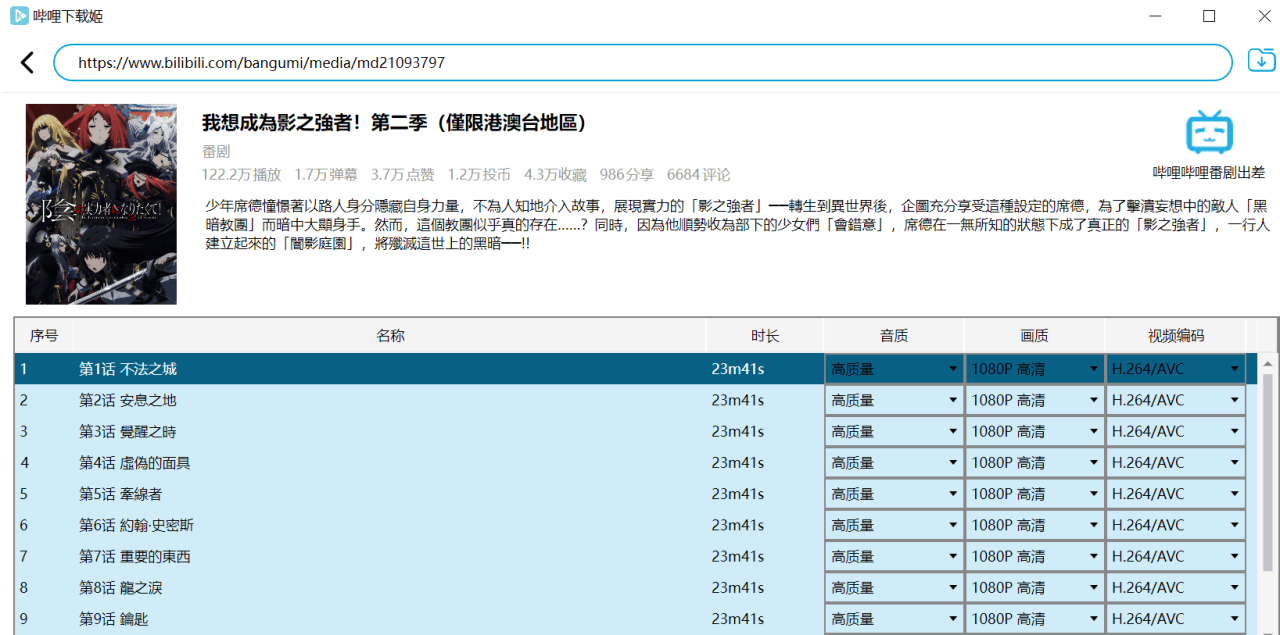Screen dimensions: 1280x635
Task: Click the download icon beside the address bar
Action: 1261,60
